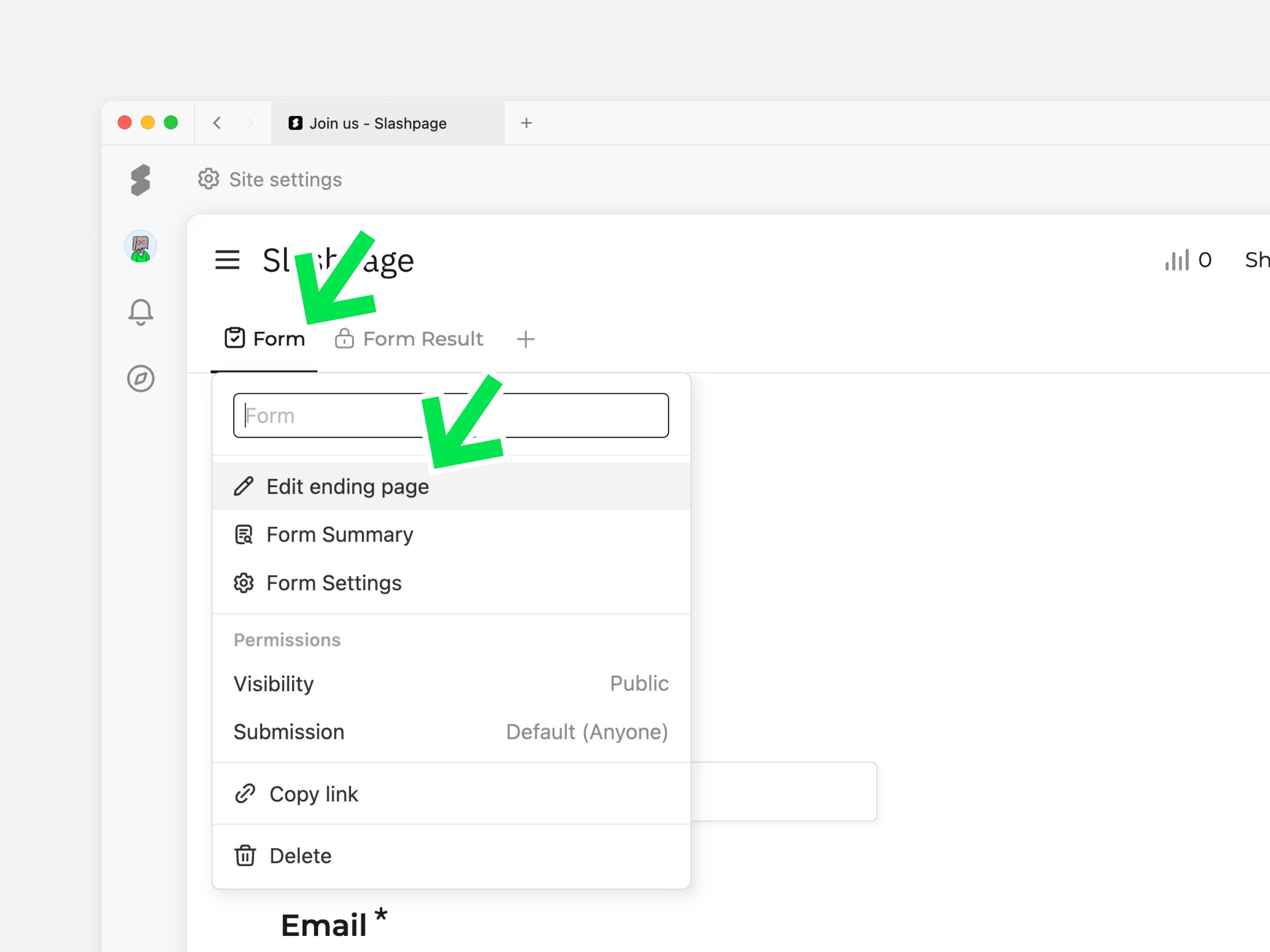View the site statistics bar chart icon
1270x952 pixels.
click(1176, 260)
